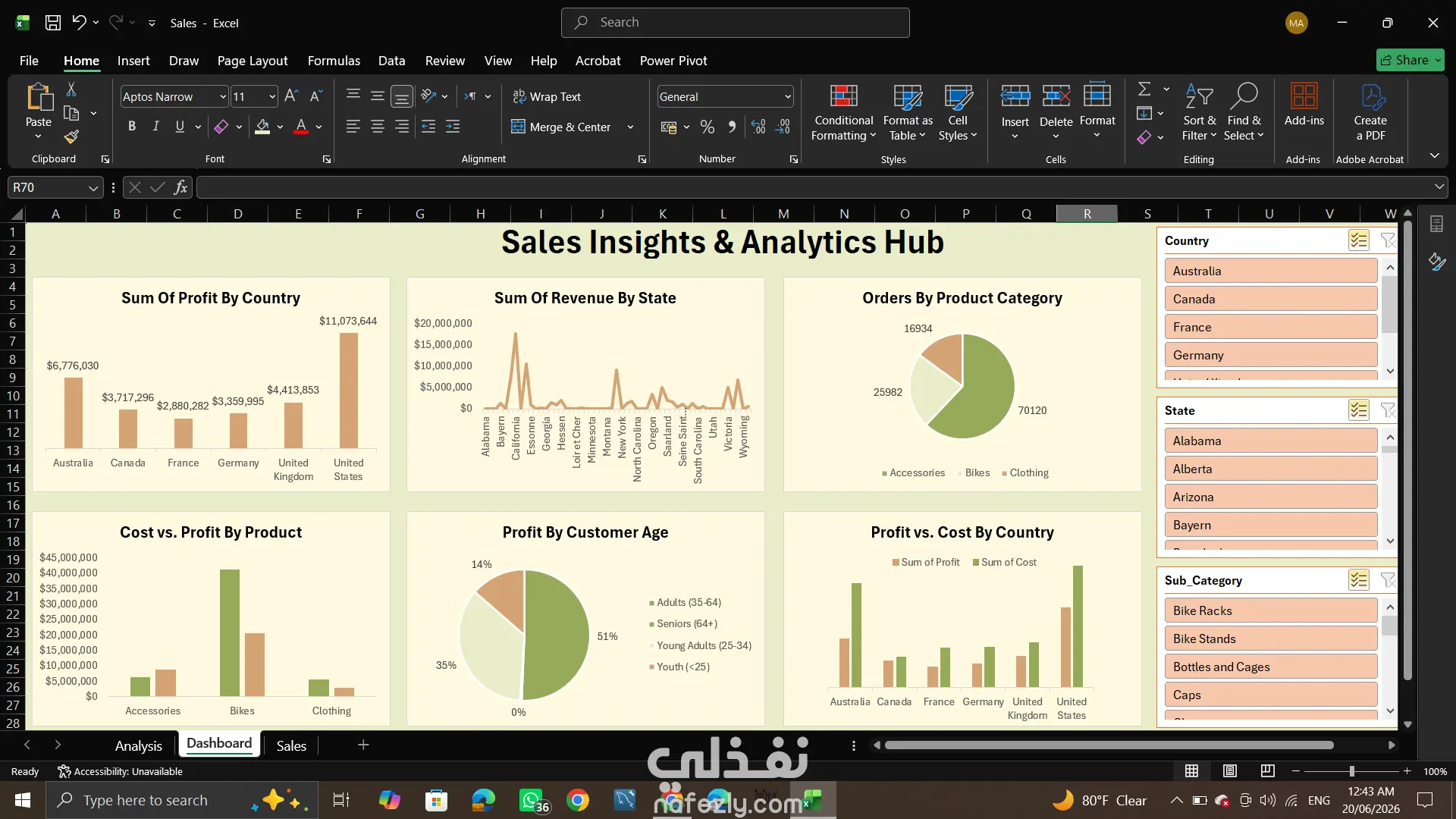Apply comma style number format
Viewport: 1456px width, 819px height.
pyautogui.click(x=732, y=127)
